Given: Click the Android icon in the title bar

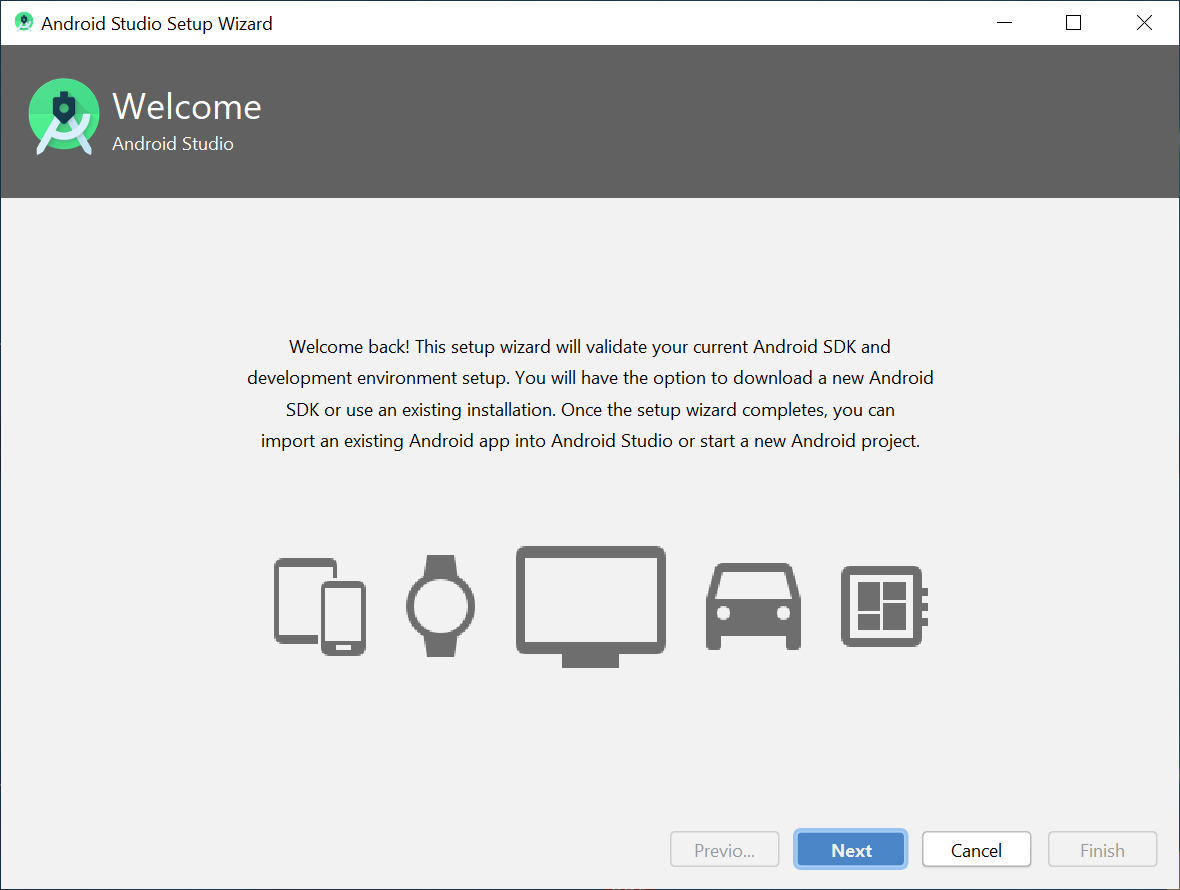Looking at the screenshot, I should [22, 22].
